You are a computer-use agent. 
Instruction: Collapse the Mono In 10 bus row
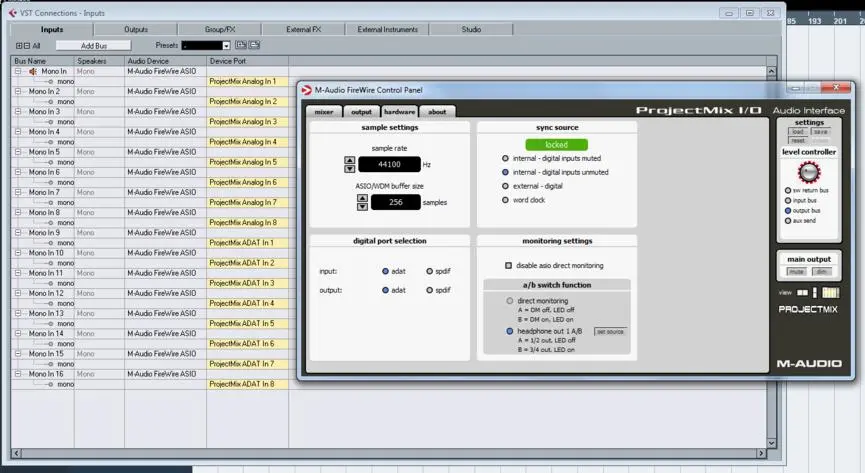pos(18,253)
